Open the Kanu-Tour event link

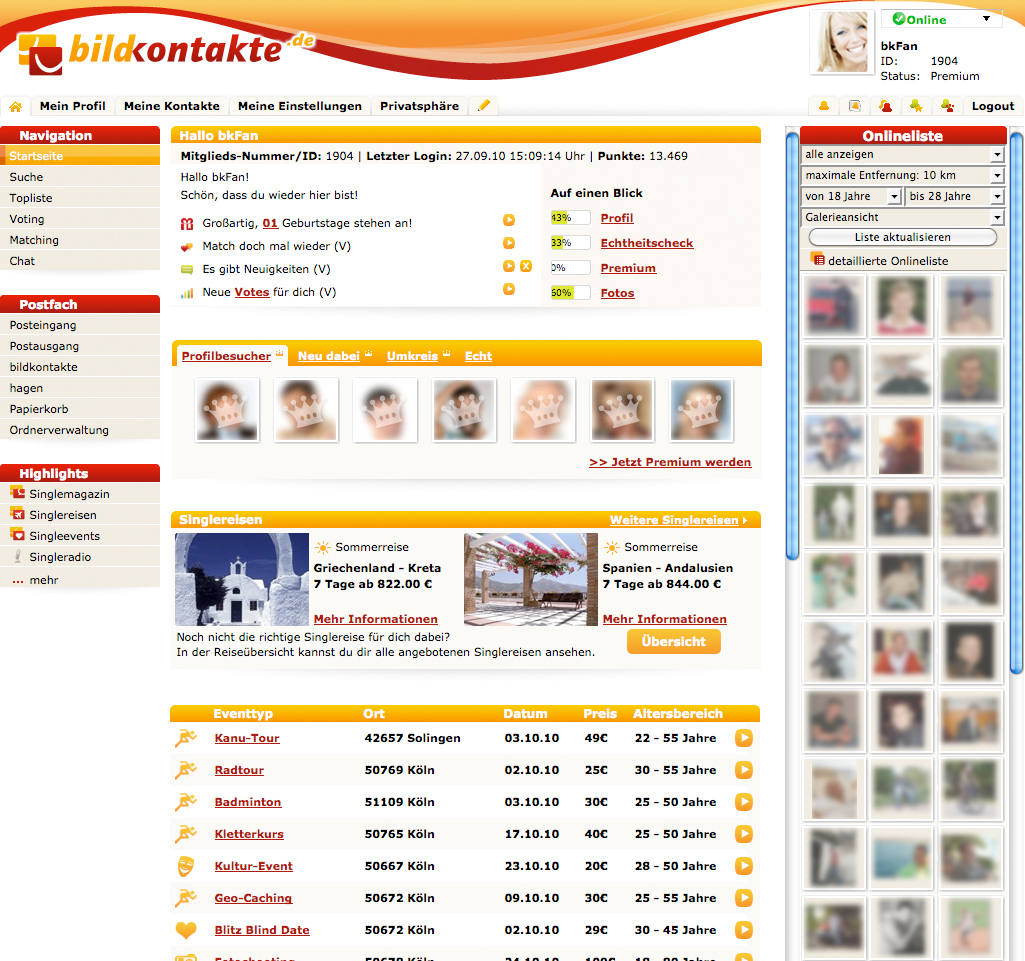pyautogui.click(x=247, y=738)
